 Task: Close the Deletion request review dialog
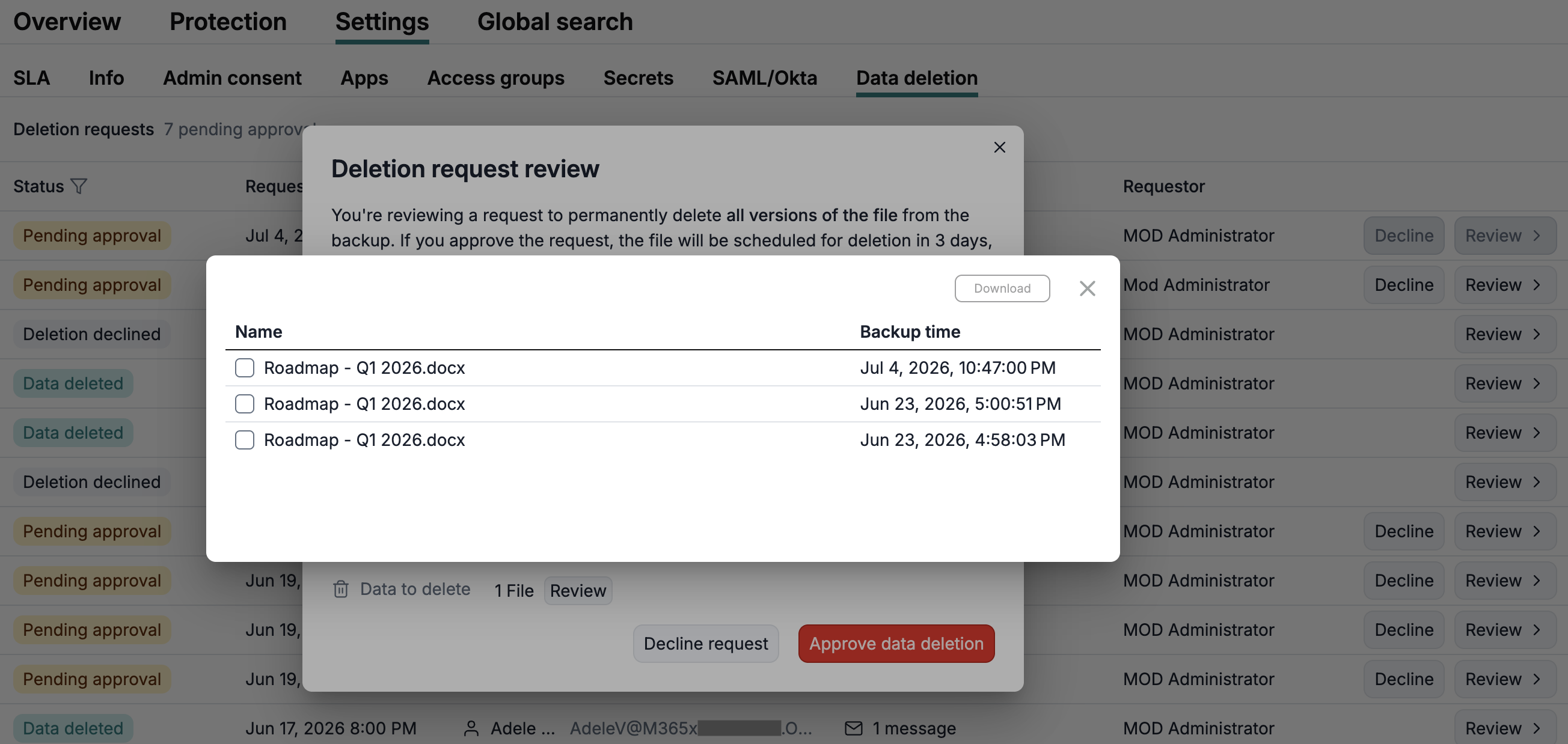pos(999,147)
